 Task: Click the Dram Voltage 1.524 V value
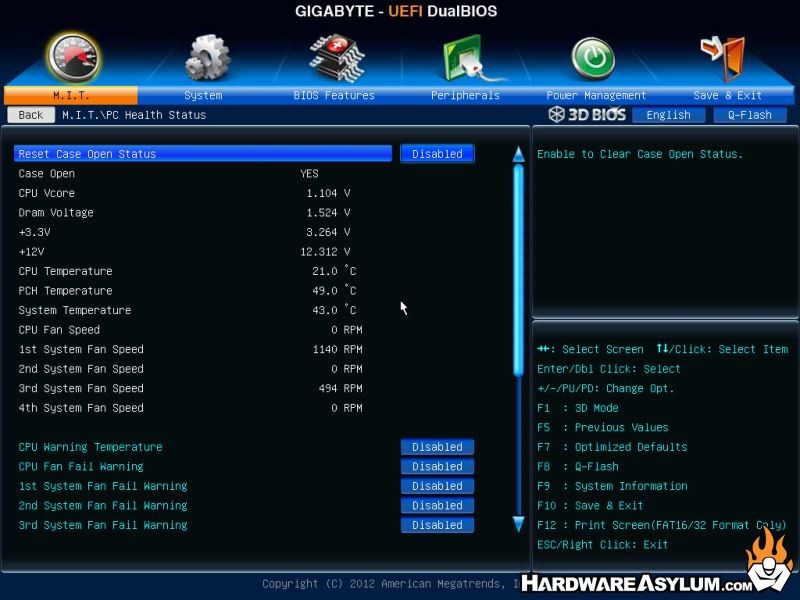pyautogui.click(x=328, y=212)
